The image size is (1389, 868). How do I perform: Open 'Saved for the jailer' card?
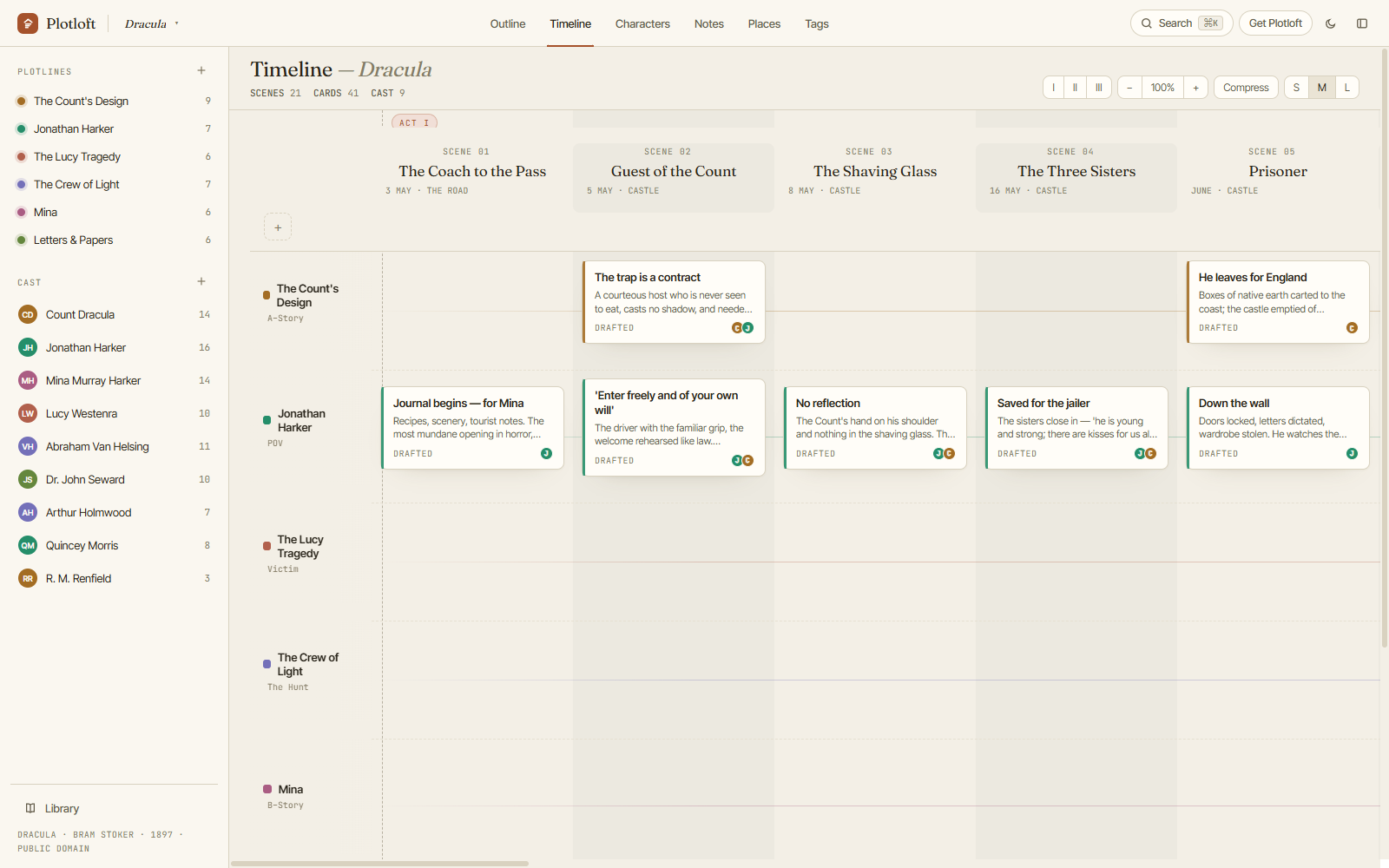(x=1076, y=428)
